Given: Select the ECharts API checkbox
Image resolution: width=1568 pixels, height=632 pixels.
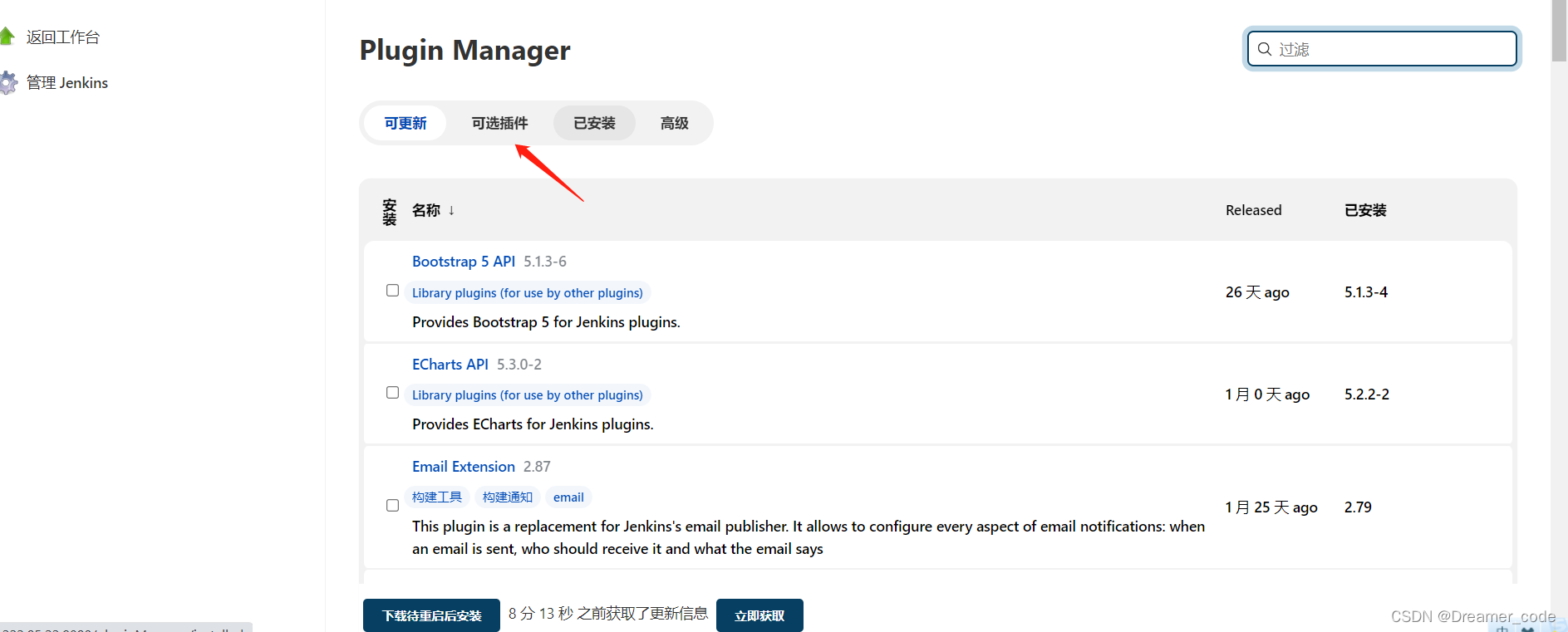Looking at the screenshot, I should click(392, 393).
